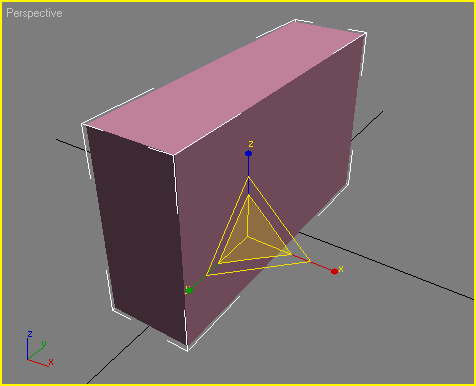
Task: Click the light pink top face of the box
Action: [x=223, y=88]
